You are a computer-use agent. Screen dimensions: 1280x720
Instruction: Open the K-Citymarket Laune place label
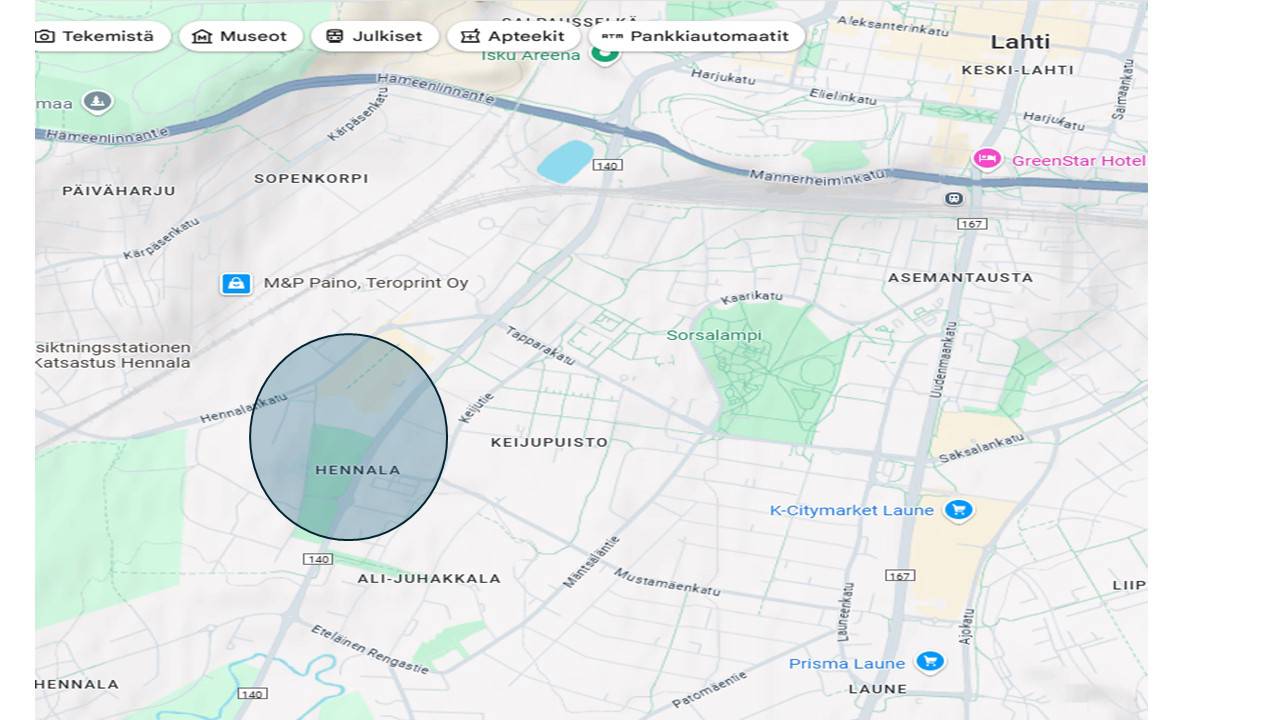click(x=851, y=510)
